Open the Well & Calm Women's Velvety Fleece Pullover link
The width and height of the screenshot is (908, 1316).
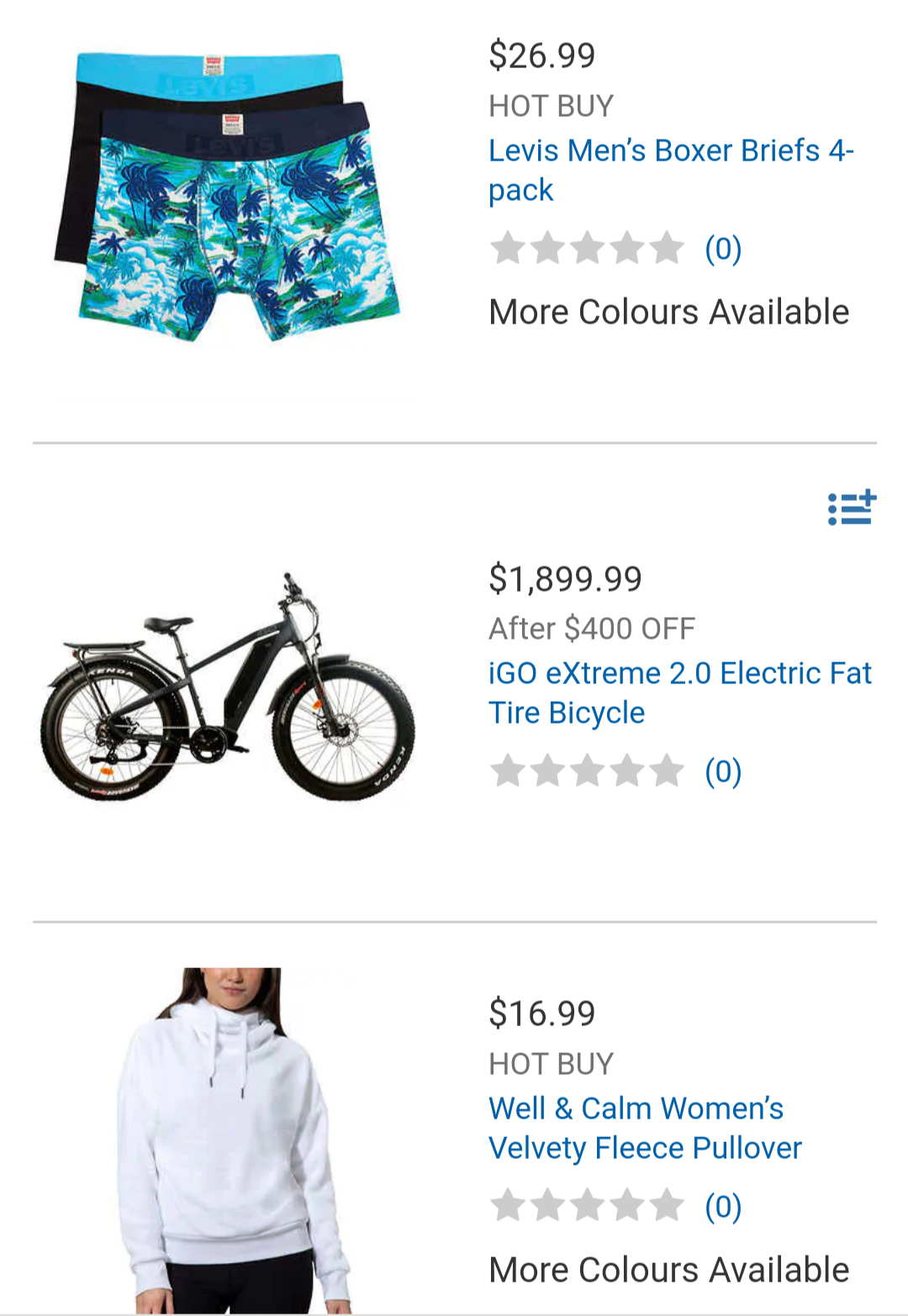point(645,1128)
